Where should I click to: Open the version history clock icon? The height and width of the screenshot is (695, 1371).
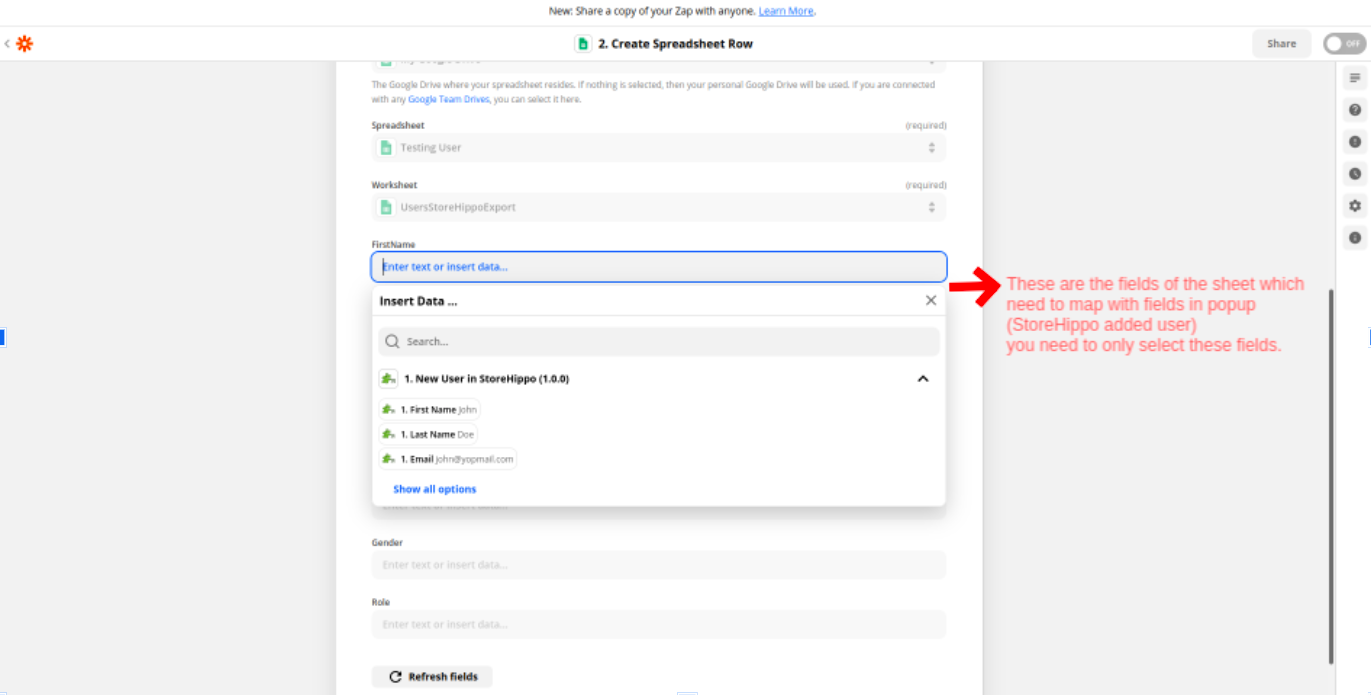click(x=1355, y=174)
